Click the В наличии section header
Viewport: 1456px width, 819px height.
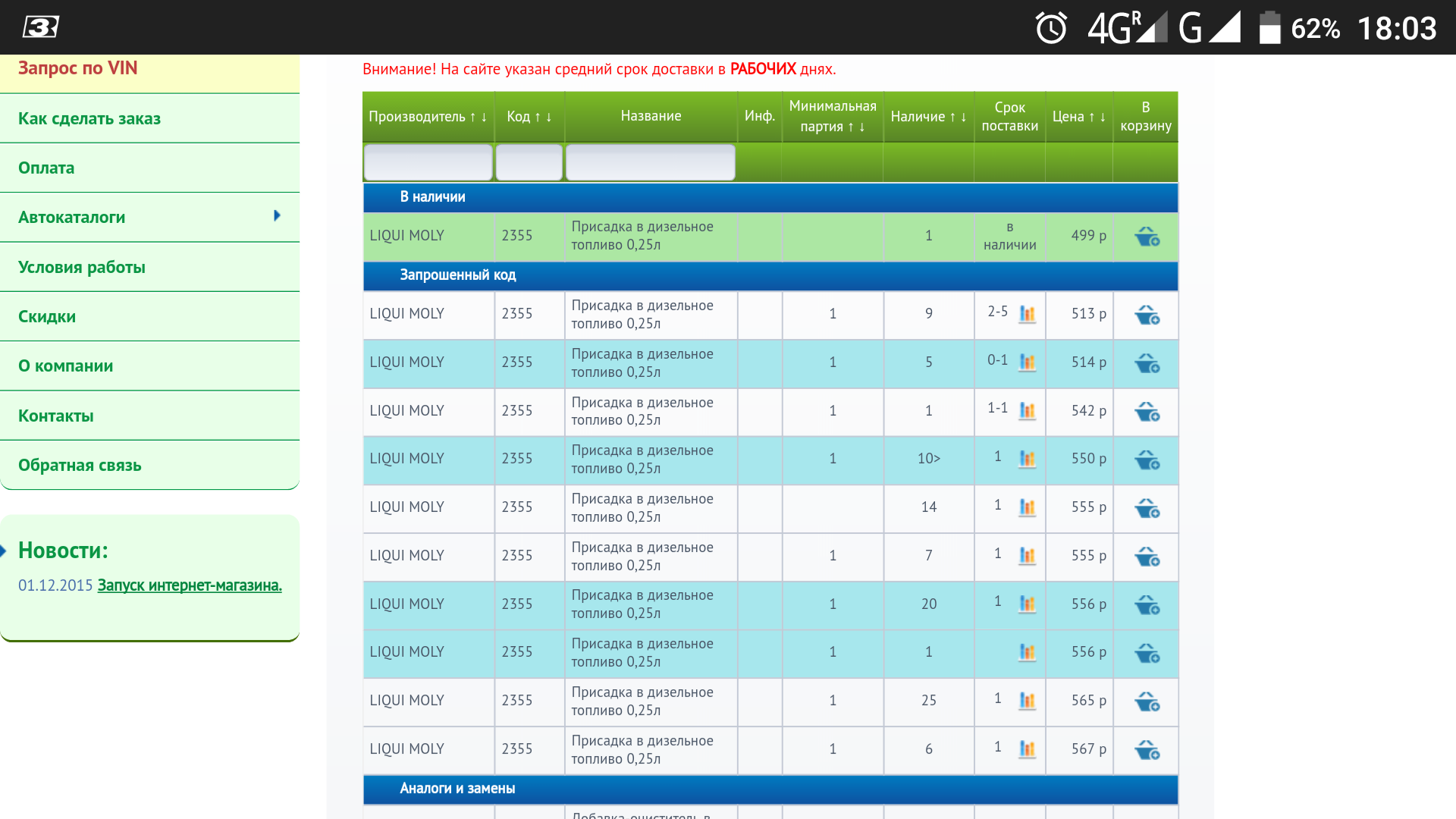[770, 197]
